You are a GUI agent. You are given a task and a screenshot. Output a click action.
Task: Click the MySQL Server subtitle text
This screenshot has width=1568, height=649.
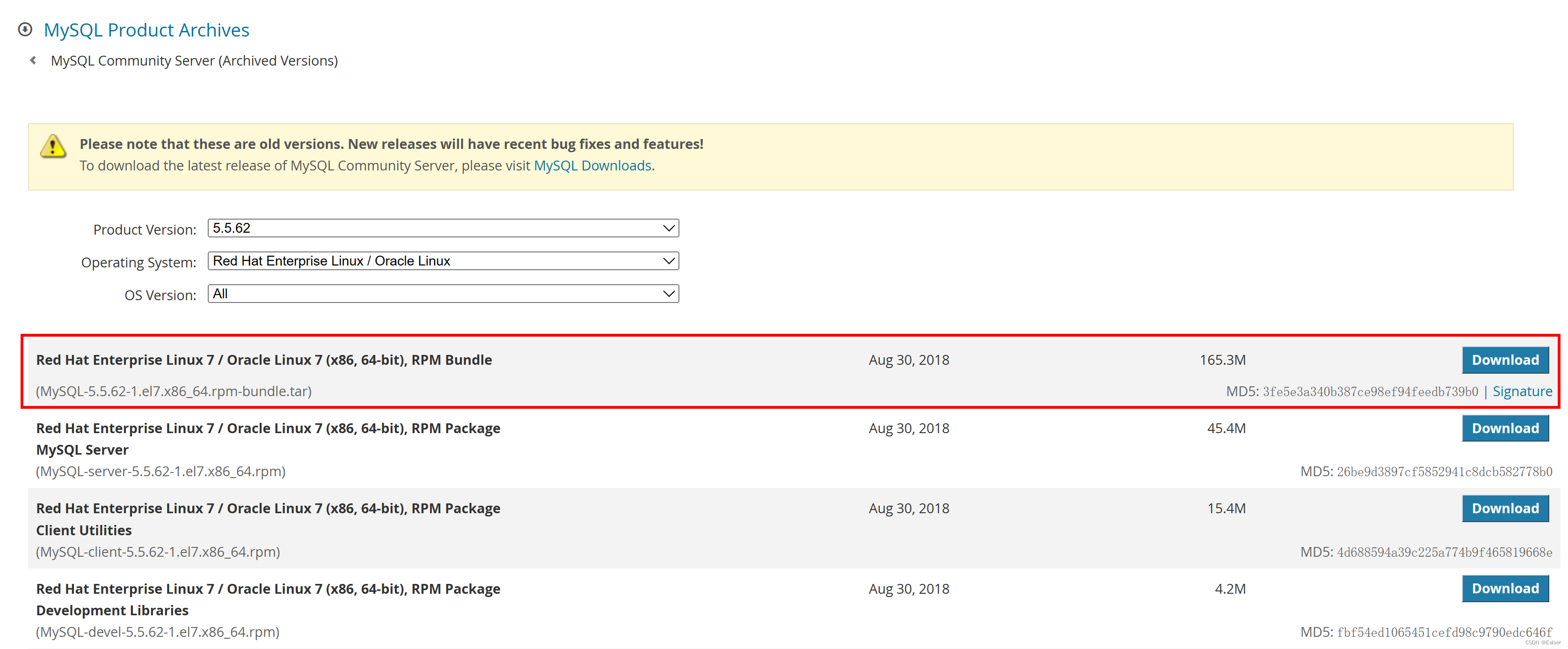pyautogui.click(x=82, y=450)
